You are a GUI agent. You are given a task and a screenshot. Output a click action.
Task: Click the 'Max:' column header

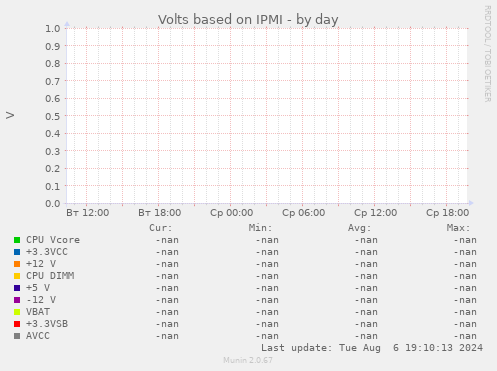[x=458, y=228]
